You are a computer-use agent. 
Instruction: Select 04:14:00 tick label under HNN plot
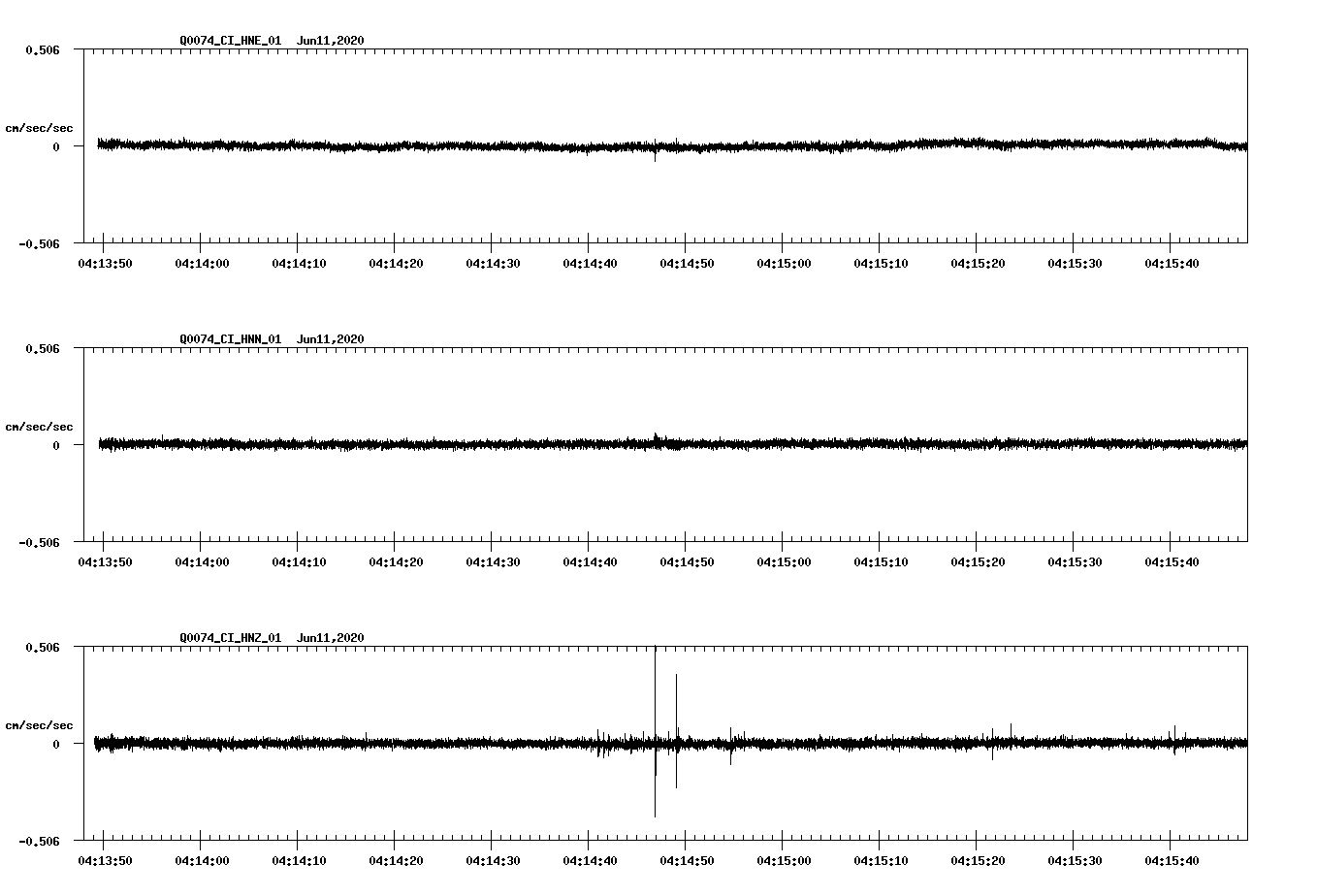pos(202,562)
